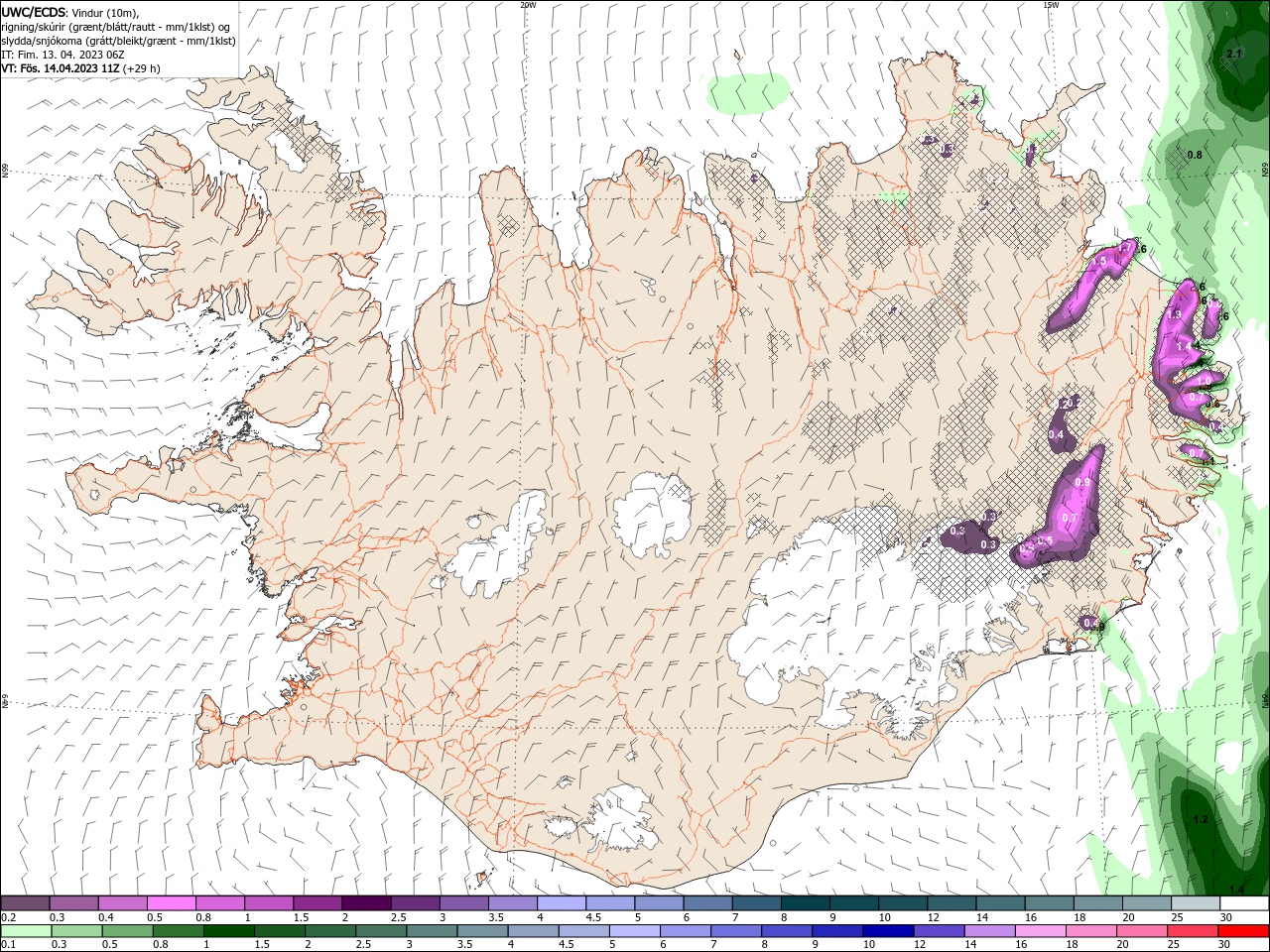This screenshot has height=952, width=1270.
Task: Click the dark teal snow swatch between 8 and 9
Action: 805,903
